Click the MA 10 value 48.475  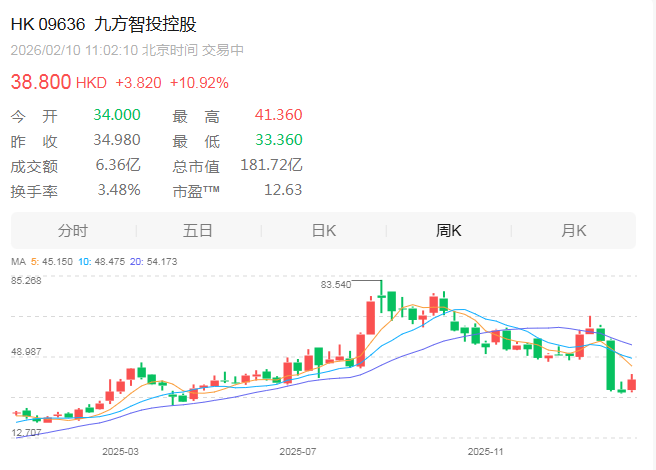110,262
